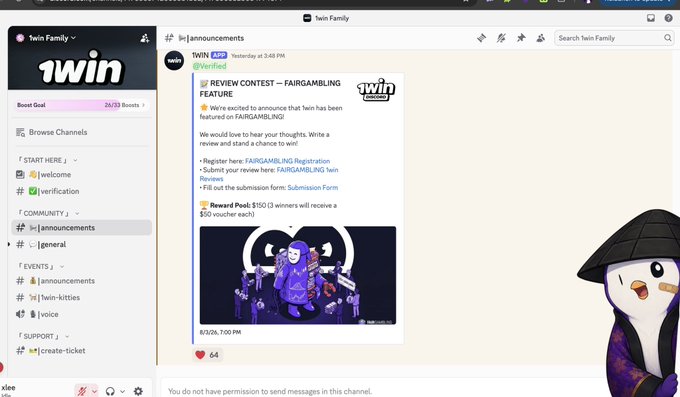Click the Boost Goal arrow chevron
Screen dimensions: 680x397
pyautogui.click(x=144, y=105)
